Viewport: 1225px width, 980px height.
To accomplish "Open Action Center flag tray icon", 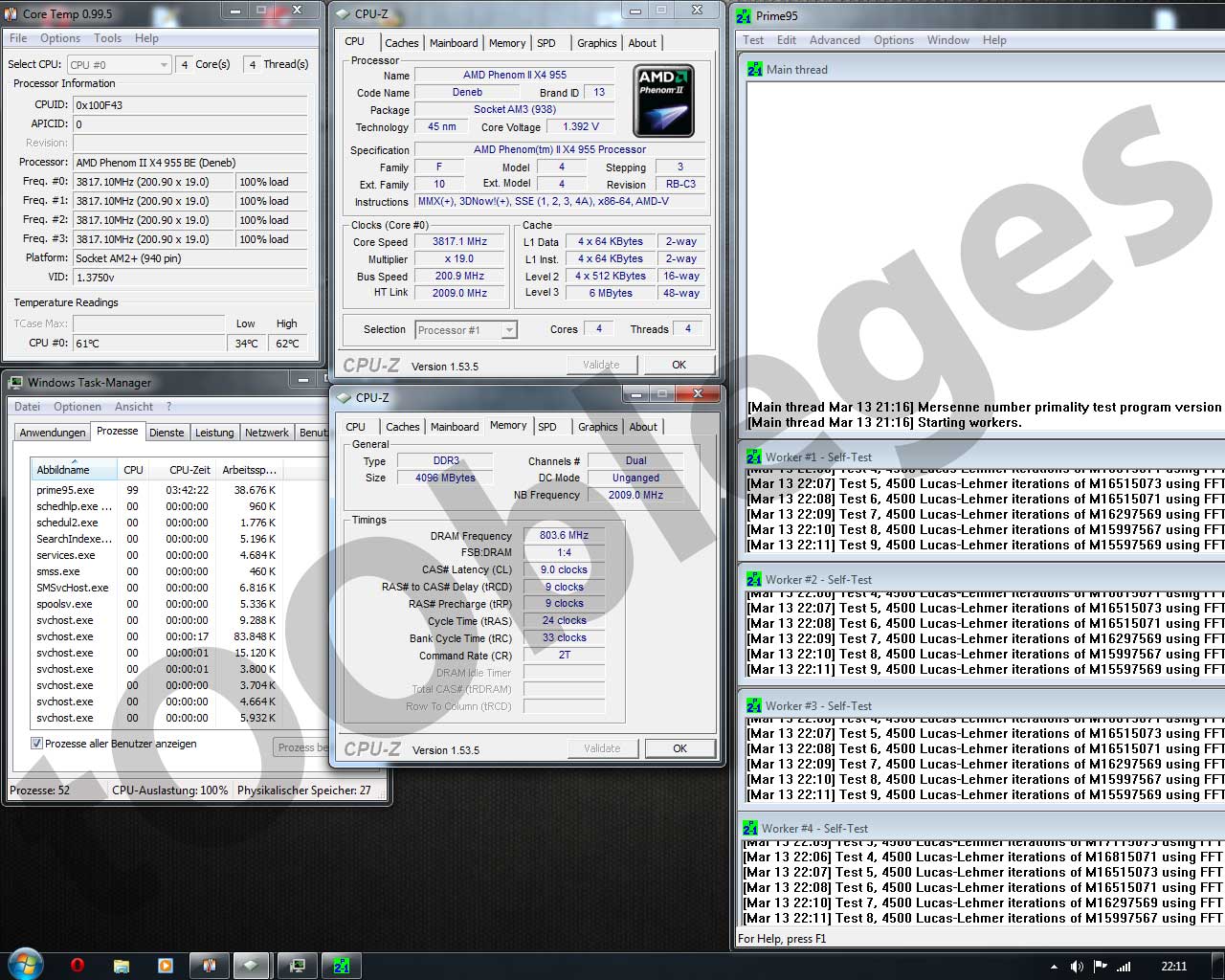I will tap(1100, 967).
